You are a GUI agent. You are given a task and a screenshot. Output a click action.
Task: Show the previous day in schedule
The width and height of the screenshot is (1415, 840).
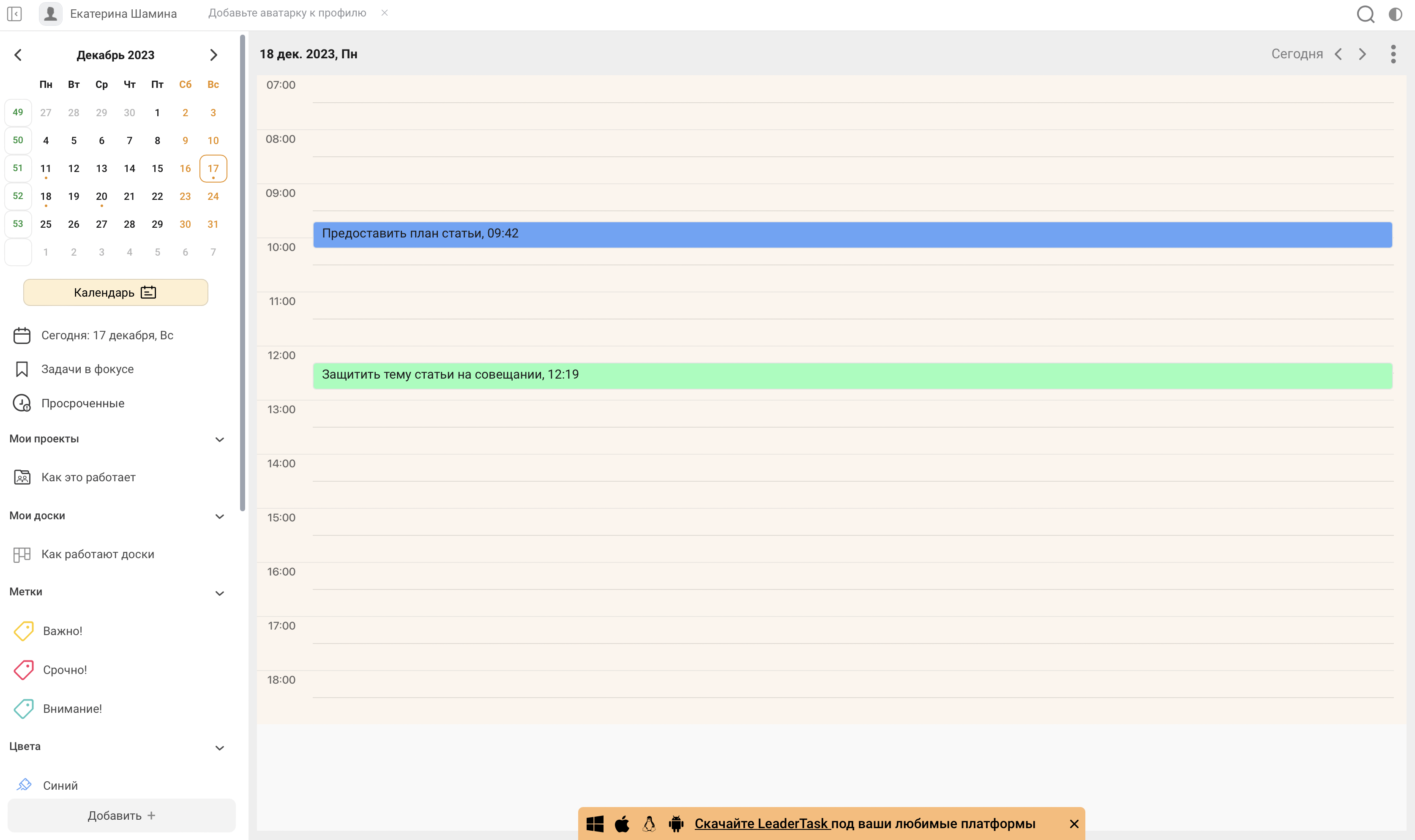1339,55
